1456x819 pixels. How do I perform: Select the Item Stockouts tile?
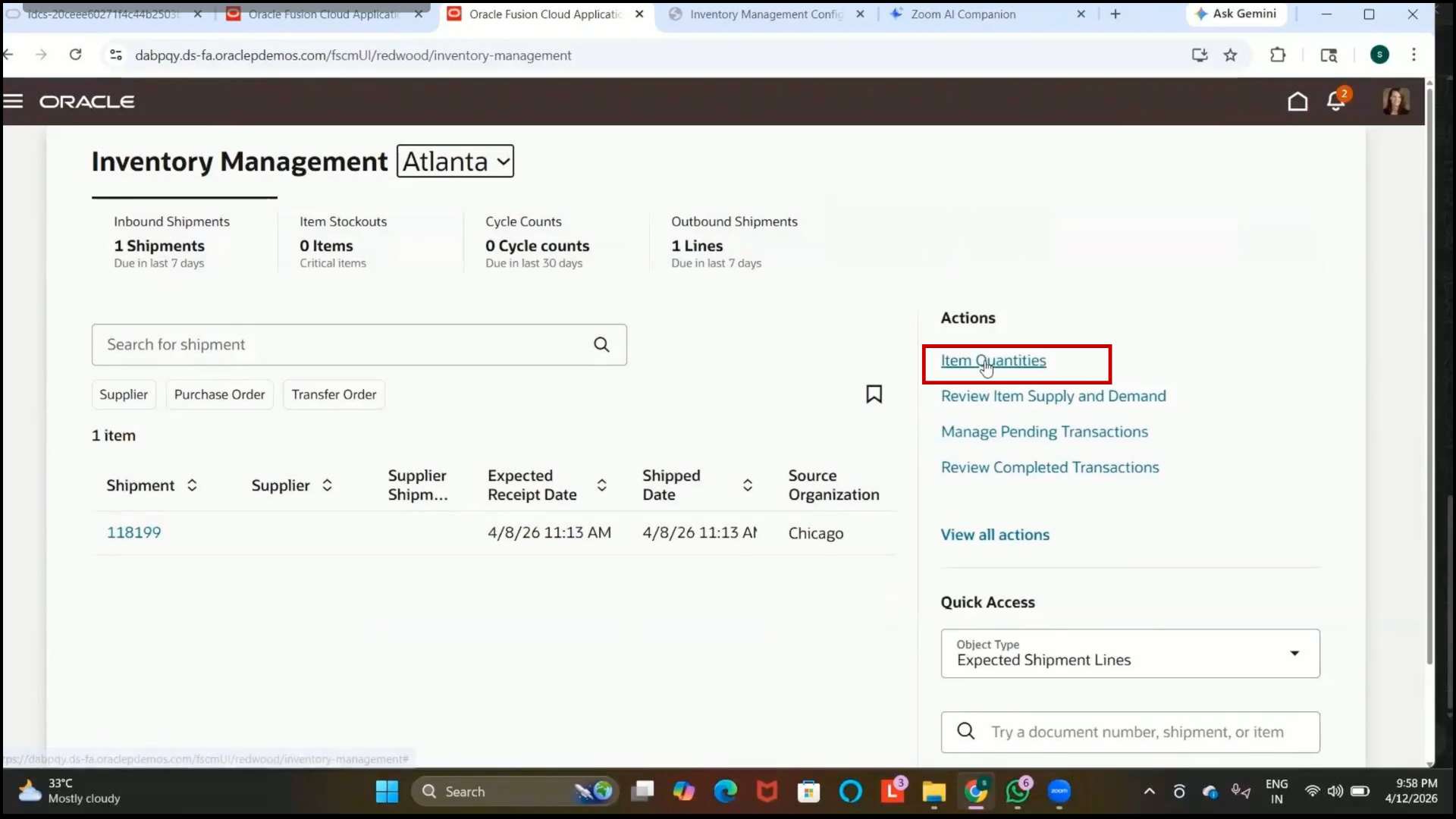click(370, 241)
